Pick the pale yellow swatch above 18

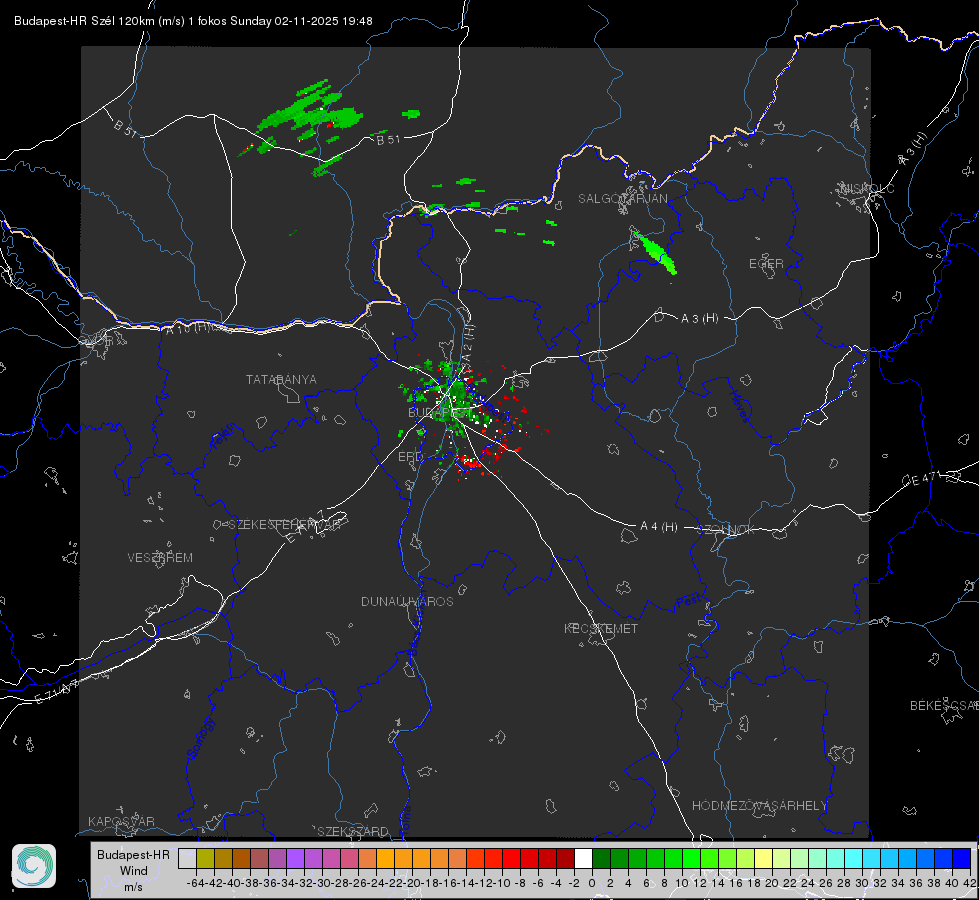pyautogui.click(x=764, y=858)
